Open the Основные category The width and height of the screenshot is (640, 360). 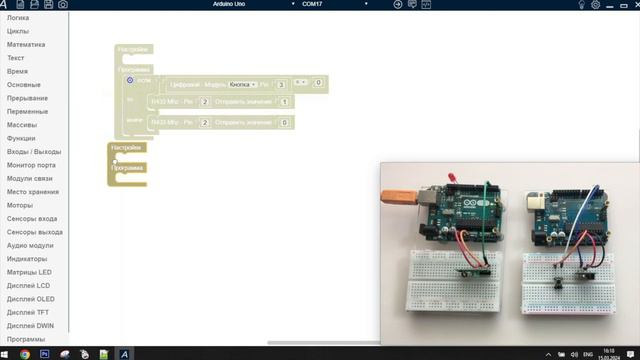coord(24,85)
